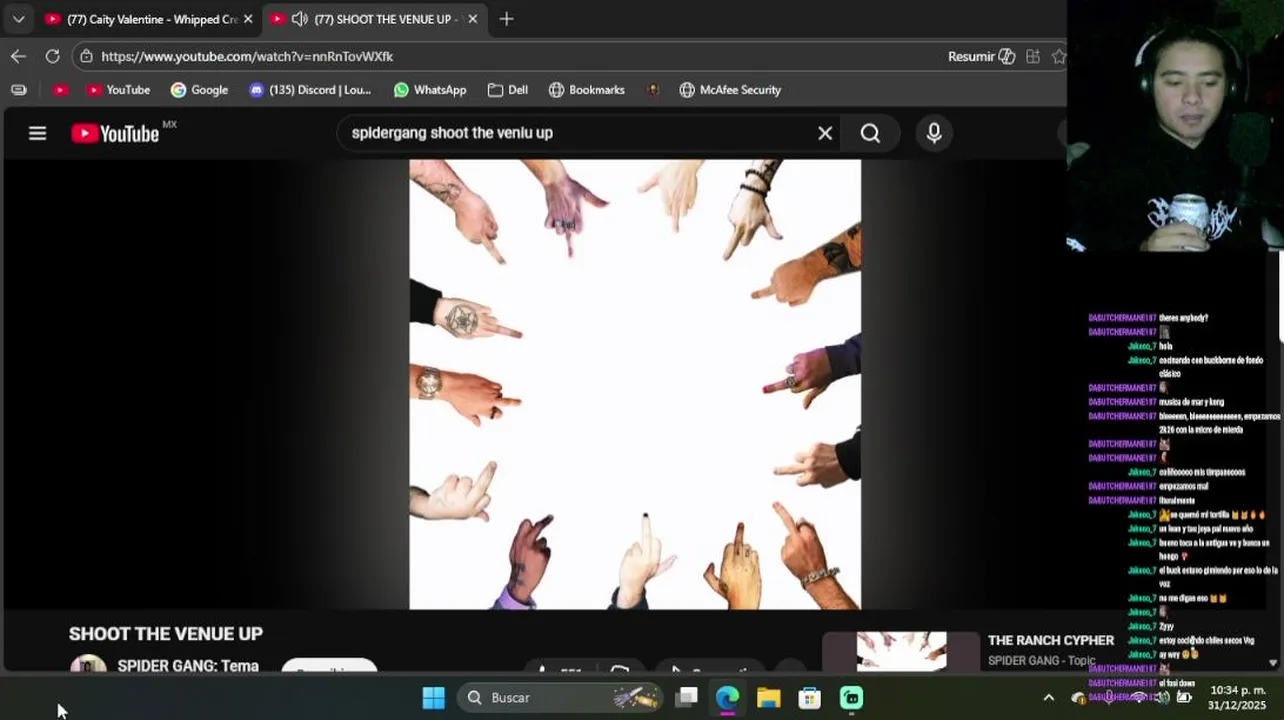
Task: Click the SHOOT THE VENUE UP title
Action: (x=166, y=634)
